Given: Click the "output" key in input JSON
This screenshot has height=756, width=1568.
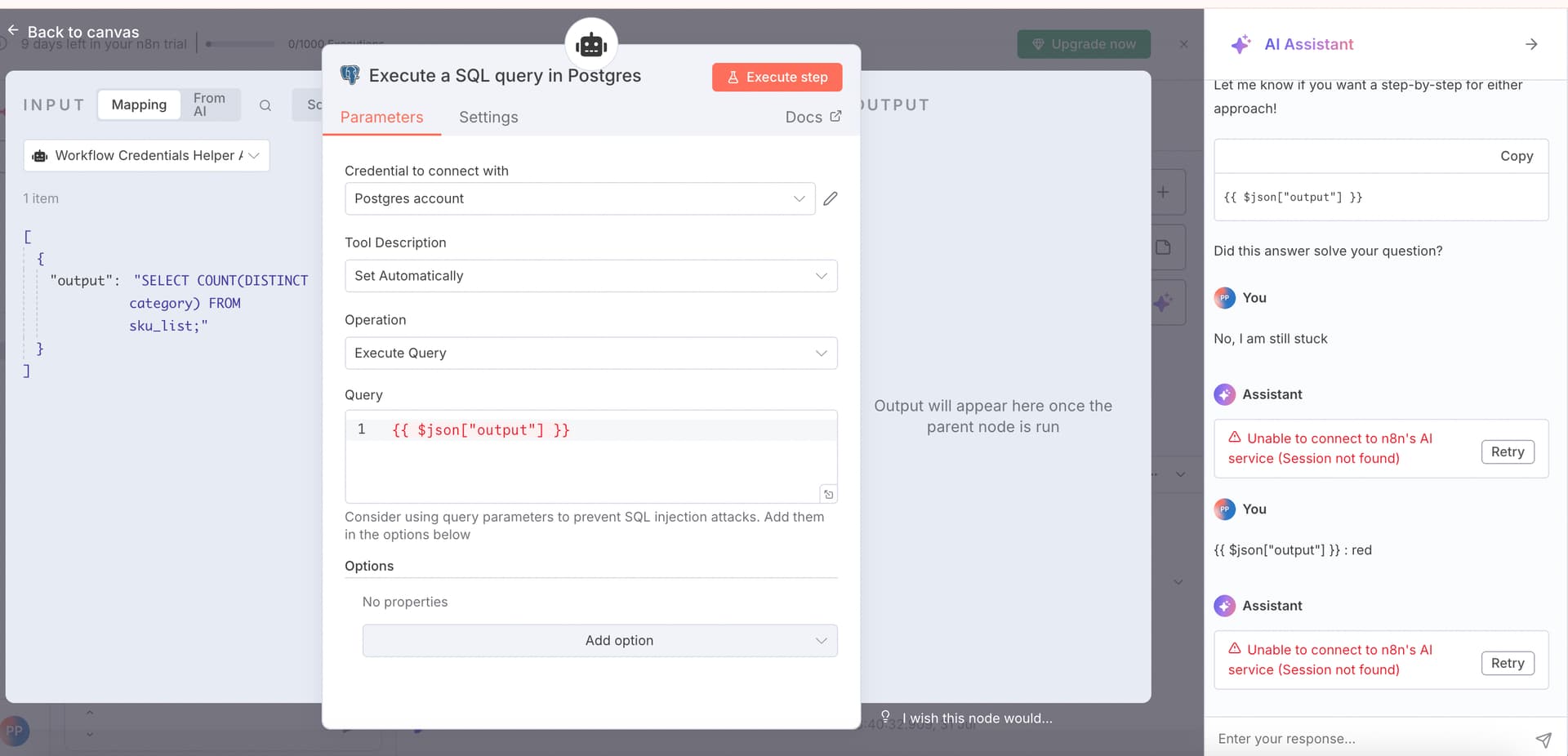Looking at the screenshot, I should pyautogui.click(x=80, y=280).
